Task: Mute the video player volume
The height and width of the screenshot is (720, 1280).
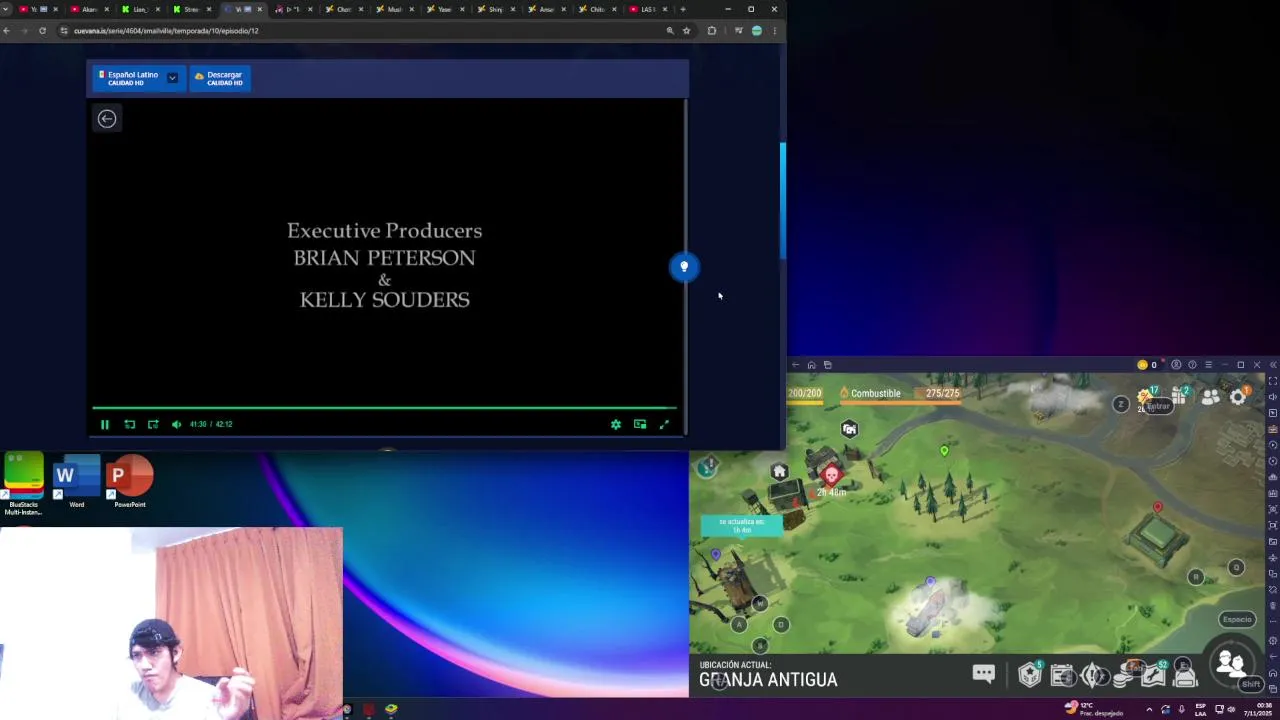Action: (x=176, y=424)
